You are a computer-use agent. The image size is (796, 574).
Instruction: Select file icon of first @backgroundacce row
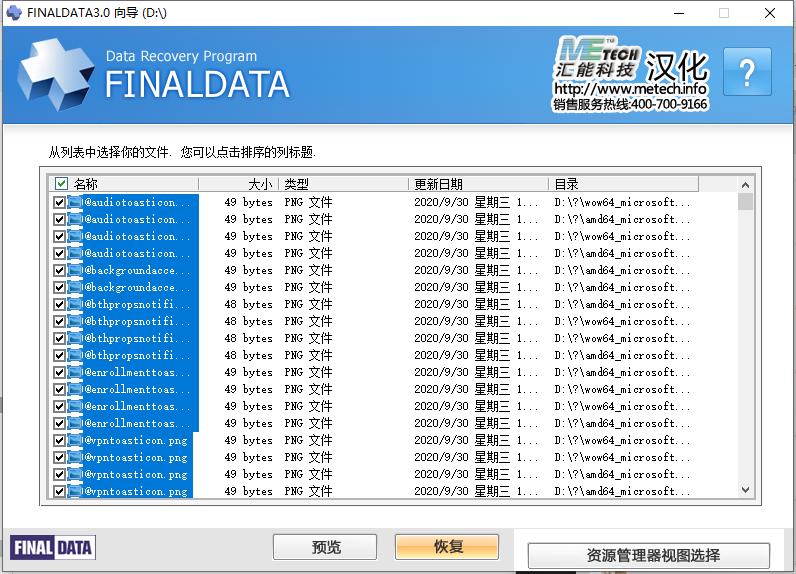75,270
